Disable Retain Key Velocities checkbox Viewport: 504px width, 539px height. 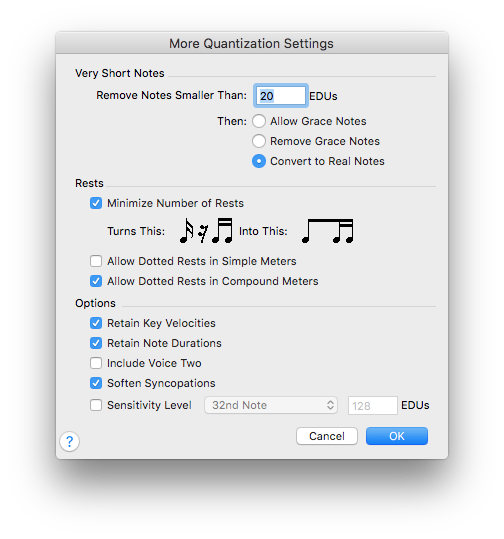point(96,323)
